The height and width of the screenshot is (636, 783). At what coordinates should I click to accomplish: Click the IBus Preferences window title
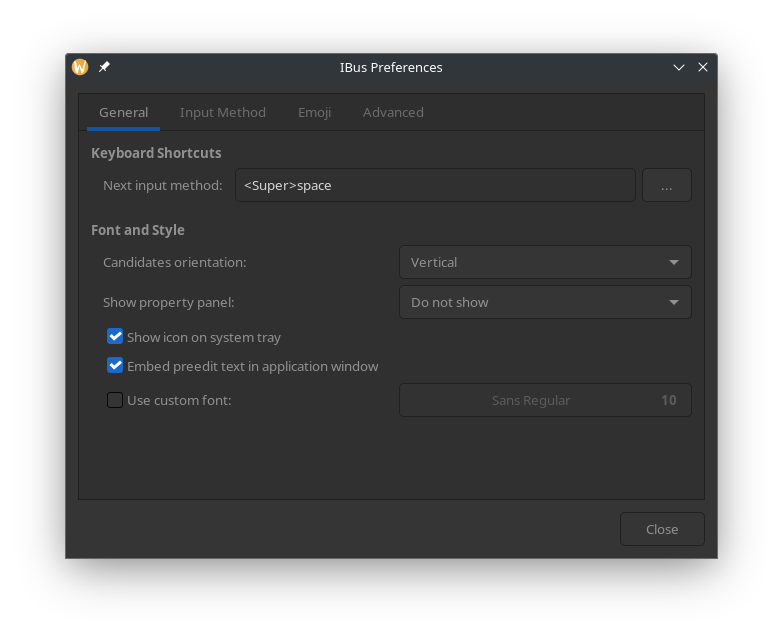391,67
